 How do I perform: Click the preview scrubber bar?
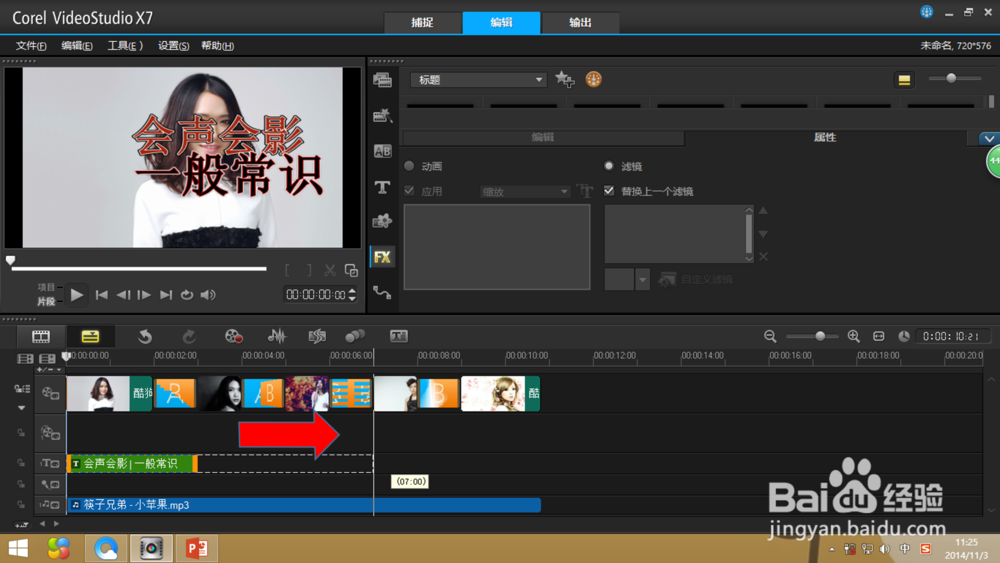(139, 268)
